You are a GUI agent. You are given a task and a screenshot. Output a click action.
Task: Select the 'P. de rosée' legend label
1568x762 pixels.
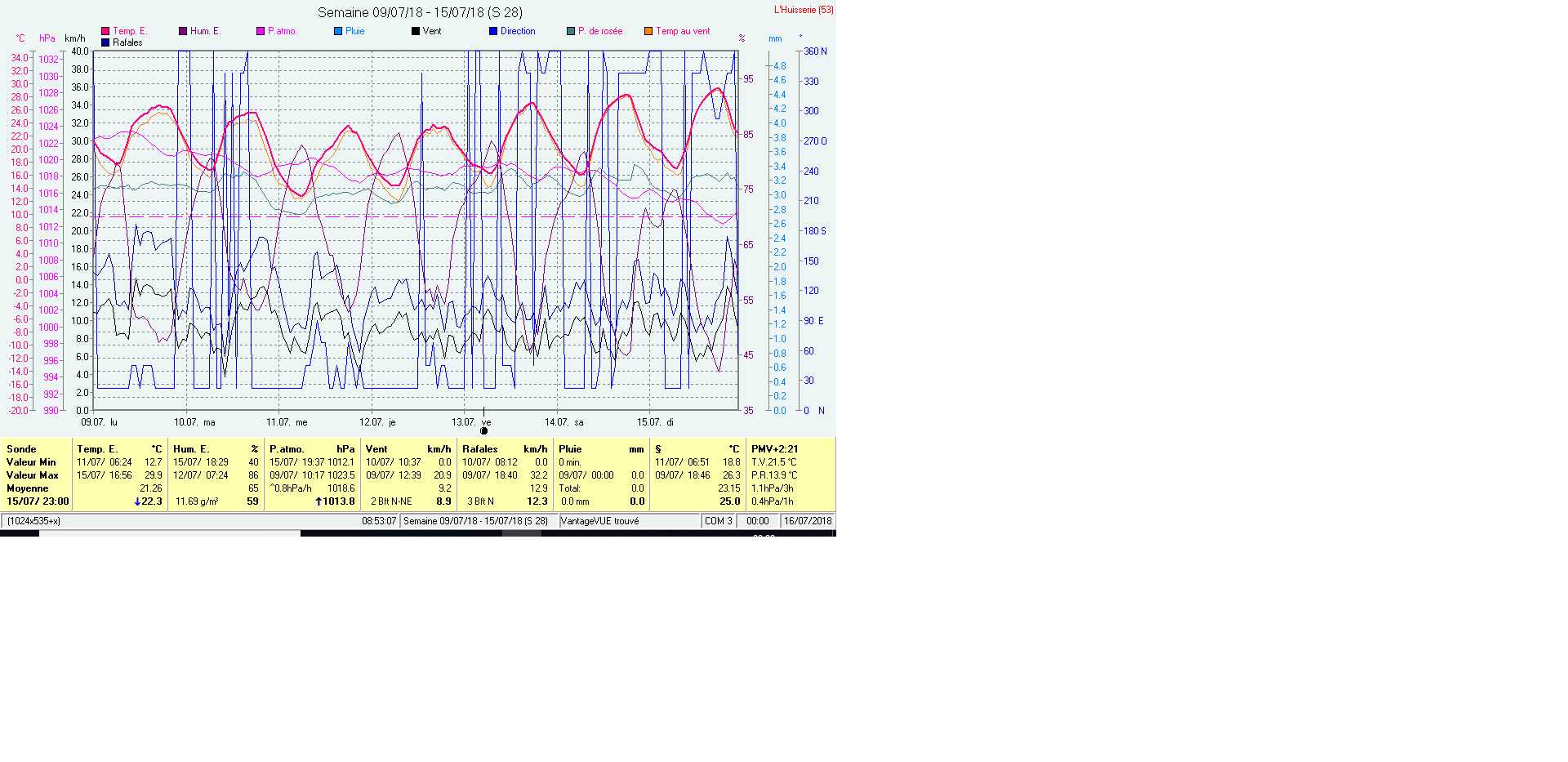pyautogui.click(x=600, y=31)
